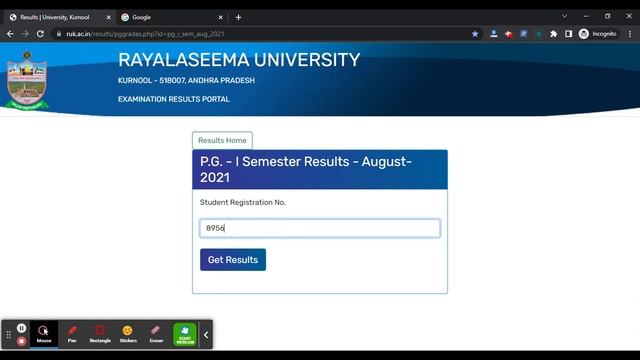
Task: Click the Rayalaseema University crest logo
Action: (x=27, y=80)
